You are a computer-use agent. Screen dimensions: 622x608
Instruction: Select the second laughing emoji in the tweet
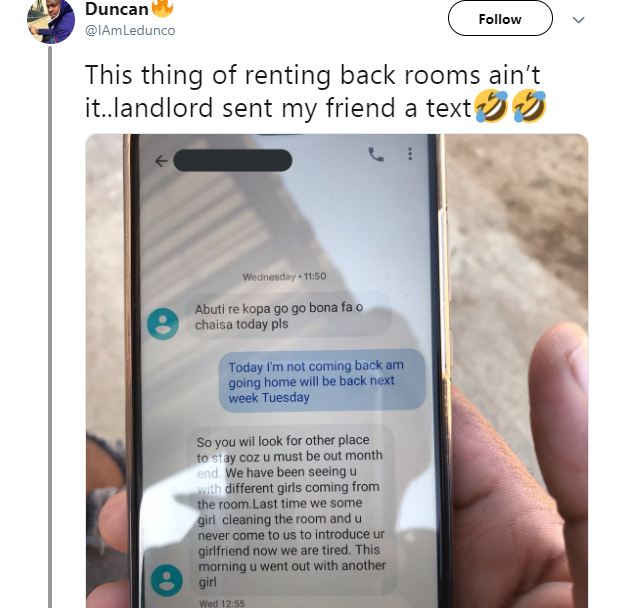pos(530,106)
